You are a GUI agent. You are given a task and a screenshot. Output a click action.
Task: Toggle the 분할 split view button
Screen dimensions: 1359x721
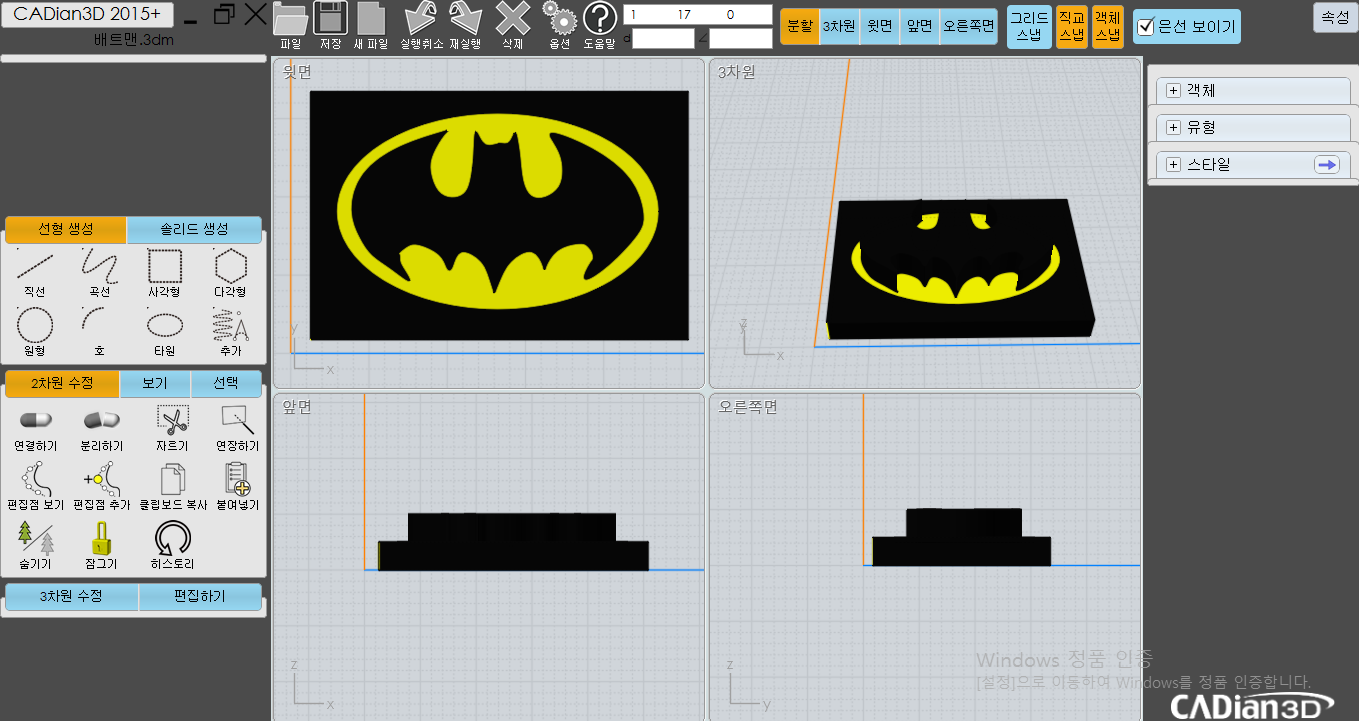[800, 27]
